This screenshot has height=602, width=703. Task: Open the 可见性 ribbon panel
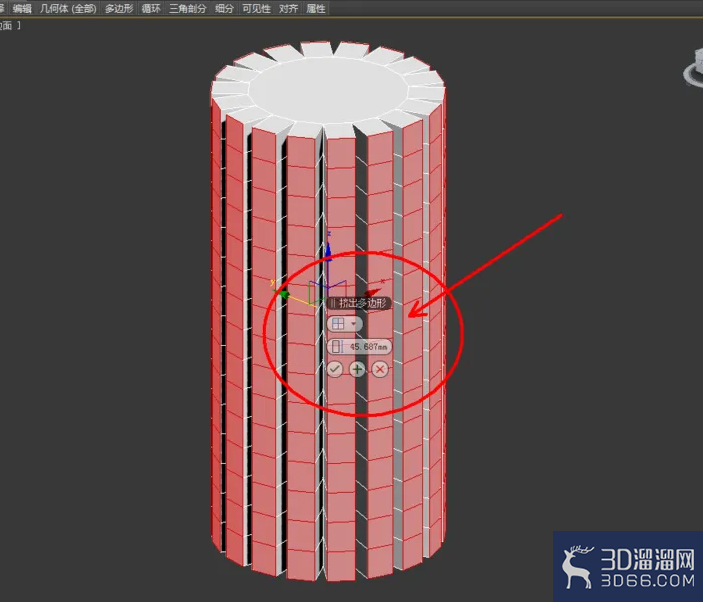click(x=256, y=9)
